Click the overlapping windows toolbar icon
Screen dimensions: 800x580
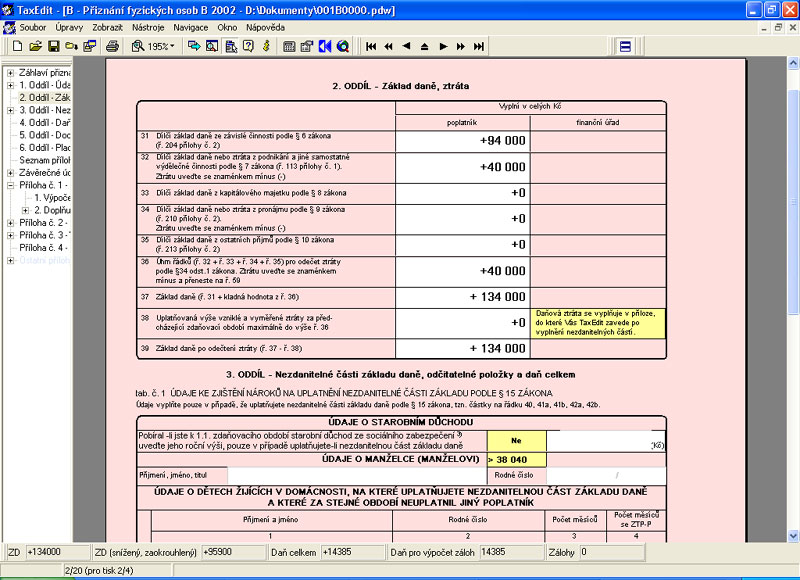90,46
